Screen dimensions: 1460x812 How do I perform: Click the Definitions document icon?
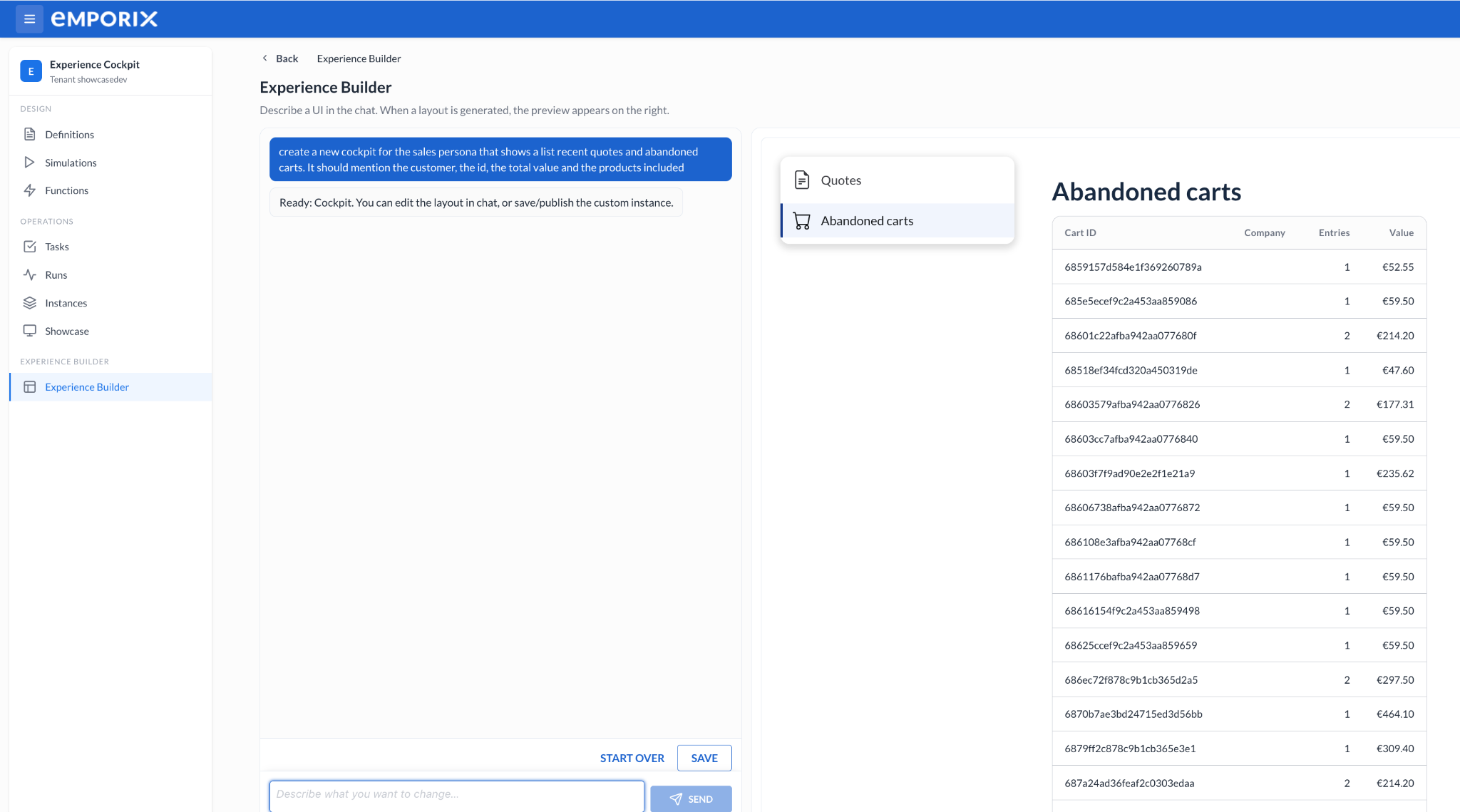click(30, 134)
